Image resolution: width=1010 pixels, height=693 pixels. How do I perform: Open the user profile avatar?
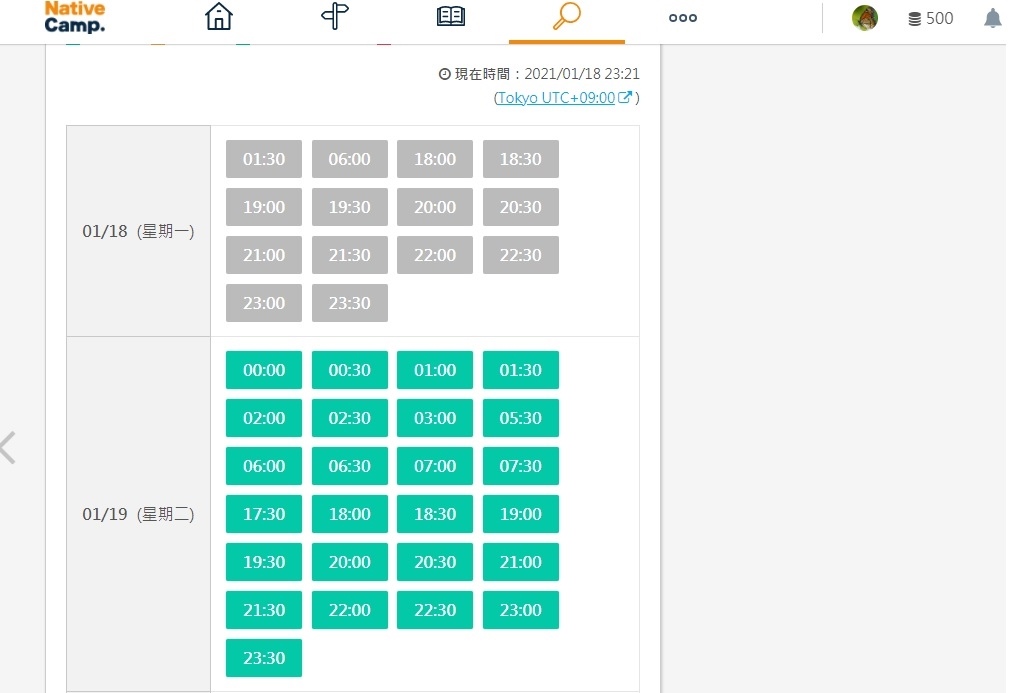pos(865,18)
